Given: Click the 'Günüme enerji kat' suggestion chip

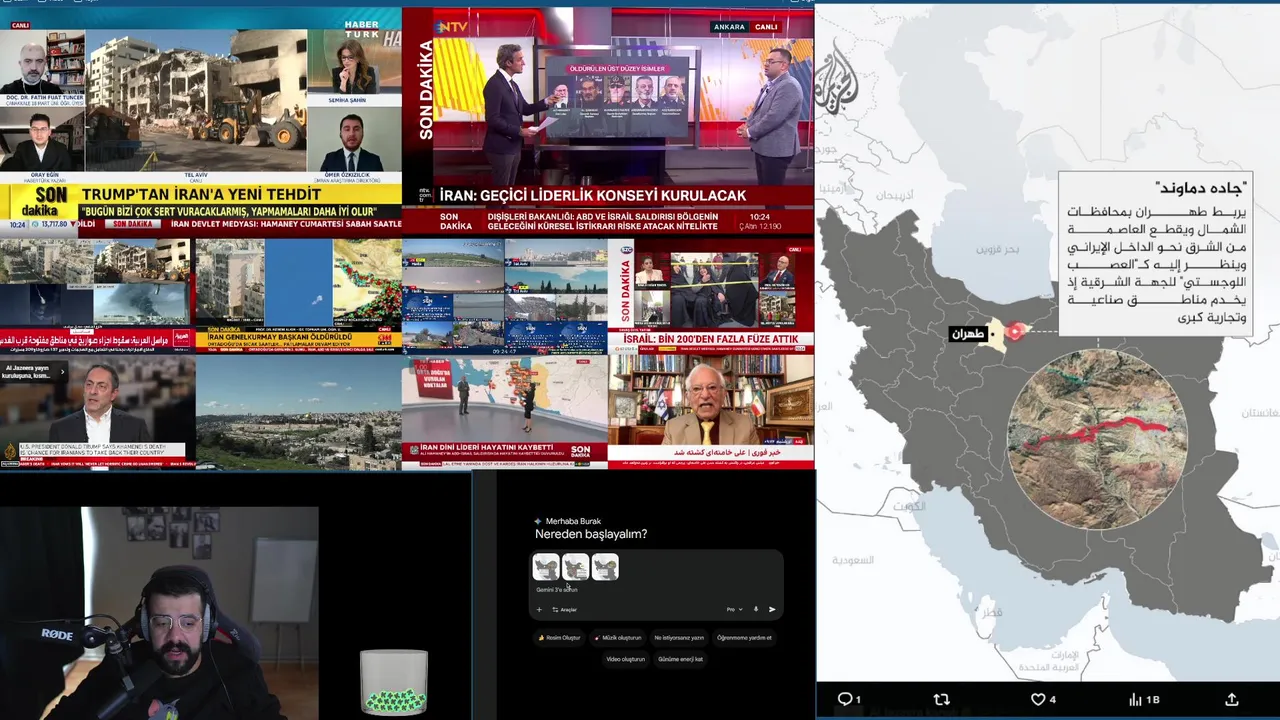Looking at the screenshot, I should (x=680, y=659).
